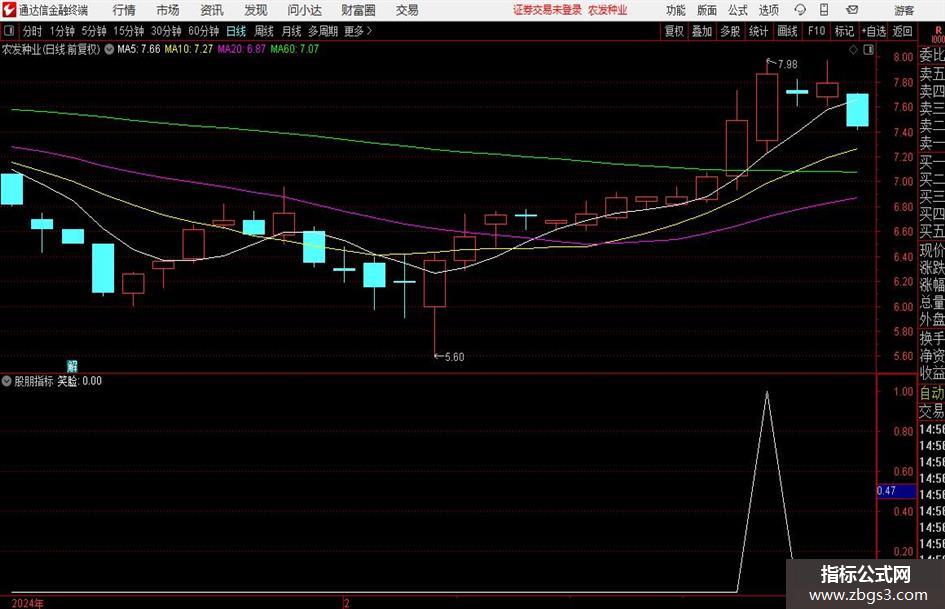945x609 pixels.
Task: Click the MA5: 7.66 indicator label
Action: (139, 49)
